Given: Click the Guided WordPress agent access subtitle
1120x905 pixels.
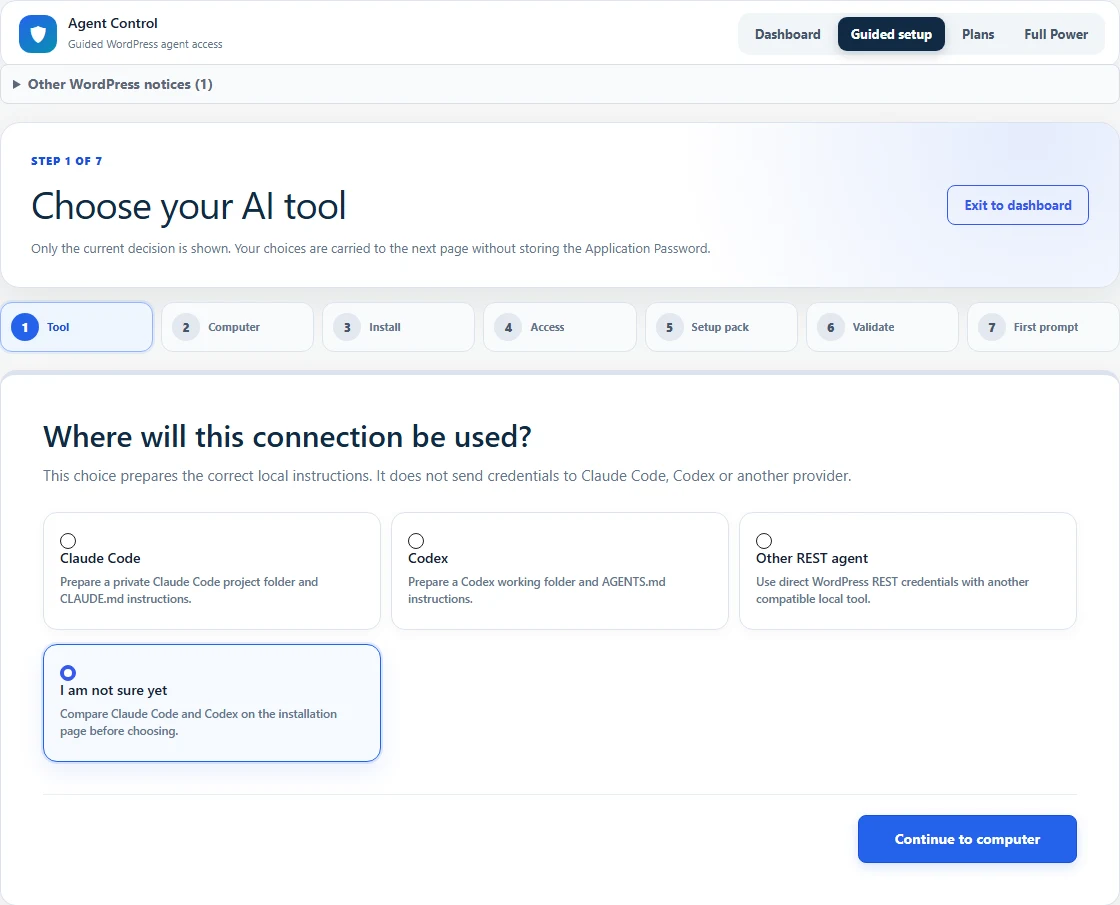Looking at the screenshot, I should coord(145,44).
